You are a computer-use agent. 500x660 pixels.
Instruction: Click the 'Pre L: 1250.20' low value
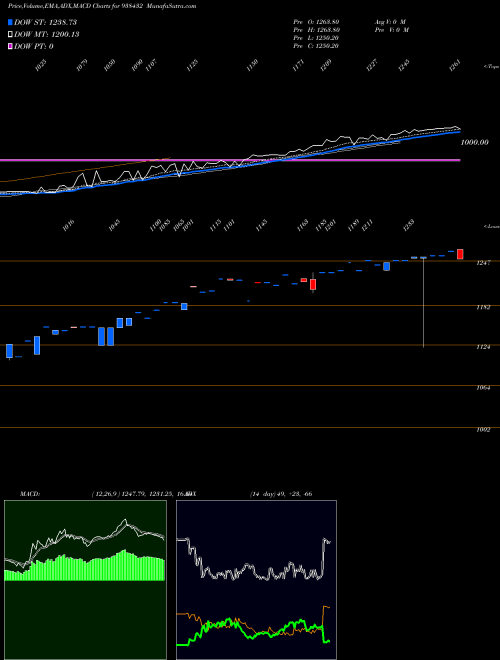(316, 38)
